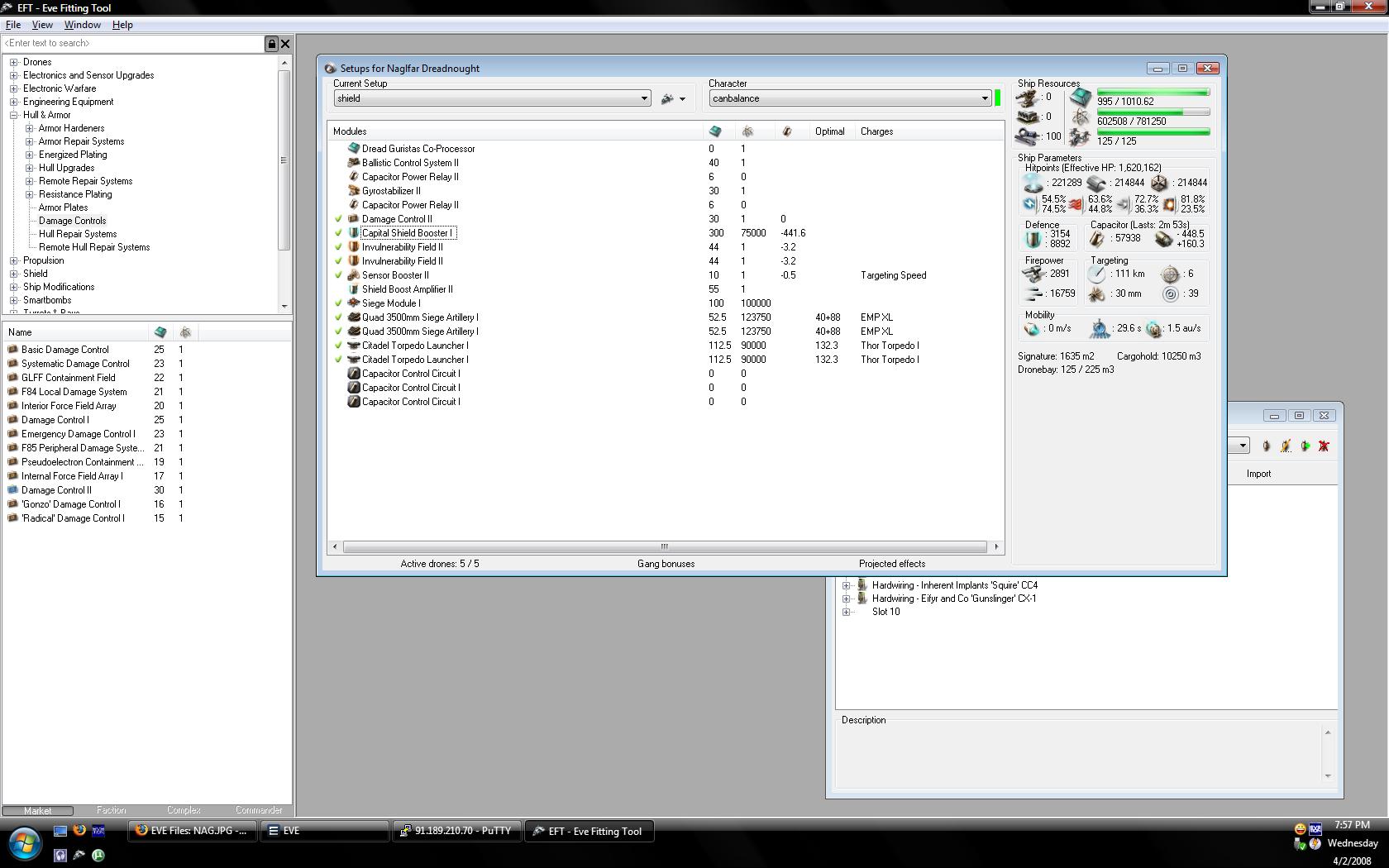Open EVE Files: NAG.JPG from the taskbar
1389x868 pixels.
(x=192, y=831)
